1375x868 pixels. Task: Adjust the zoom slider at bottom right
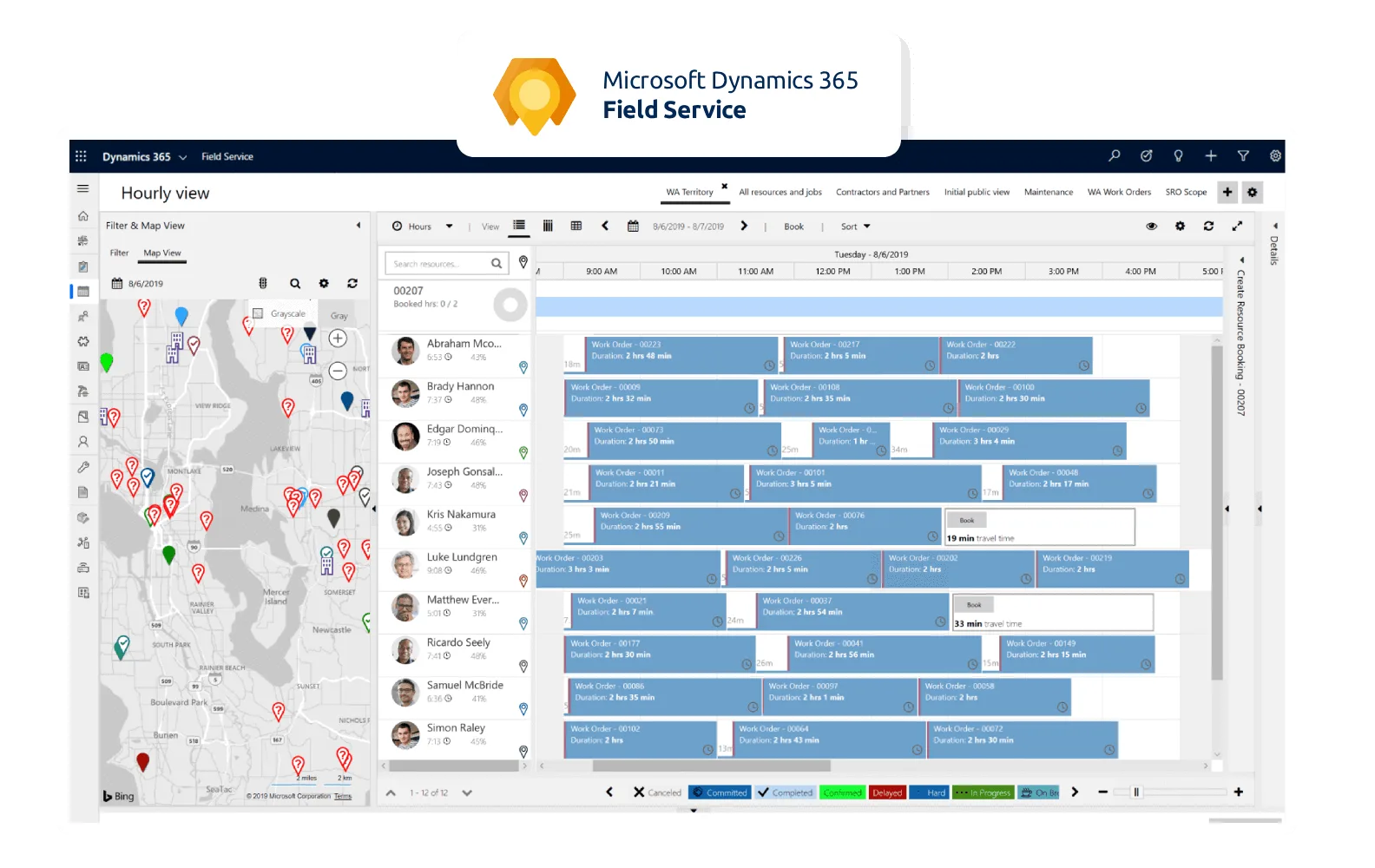[1136, 792]
